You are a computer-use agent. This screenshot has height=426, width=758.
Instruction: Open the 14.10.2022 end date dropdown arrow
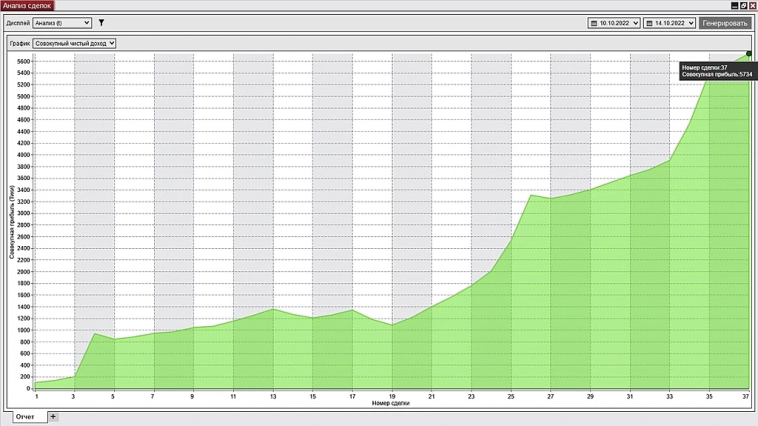coord(690,22)
